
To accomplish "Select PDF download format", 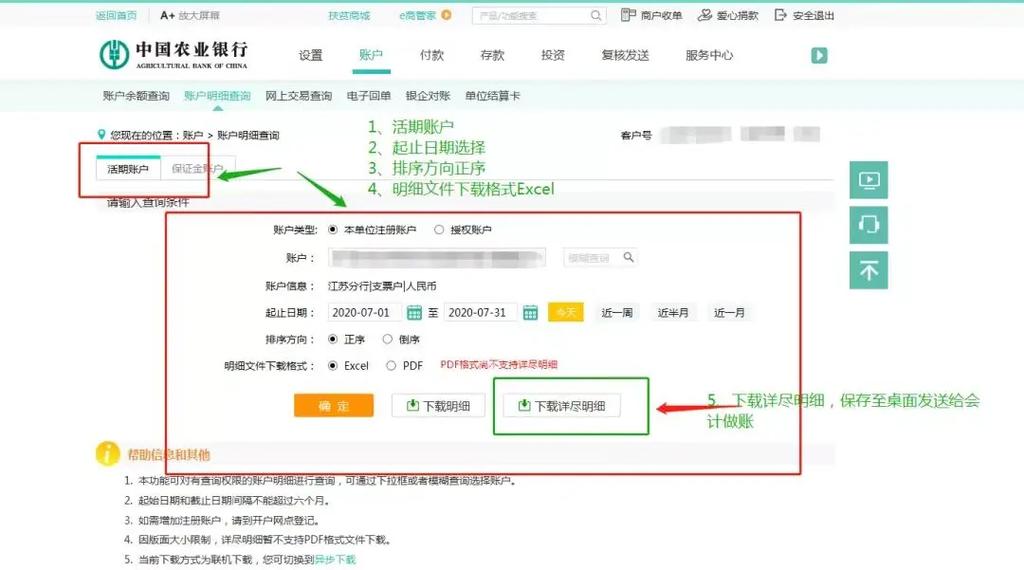I will click(391, 366).
